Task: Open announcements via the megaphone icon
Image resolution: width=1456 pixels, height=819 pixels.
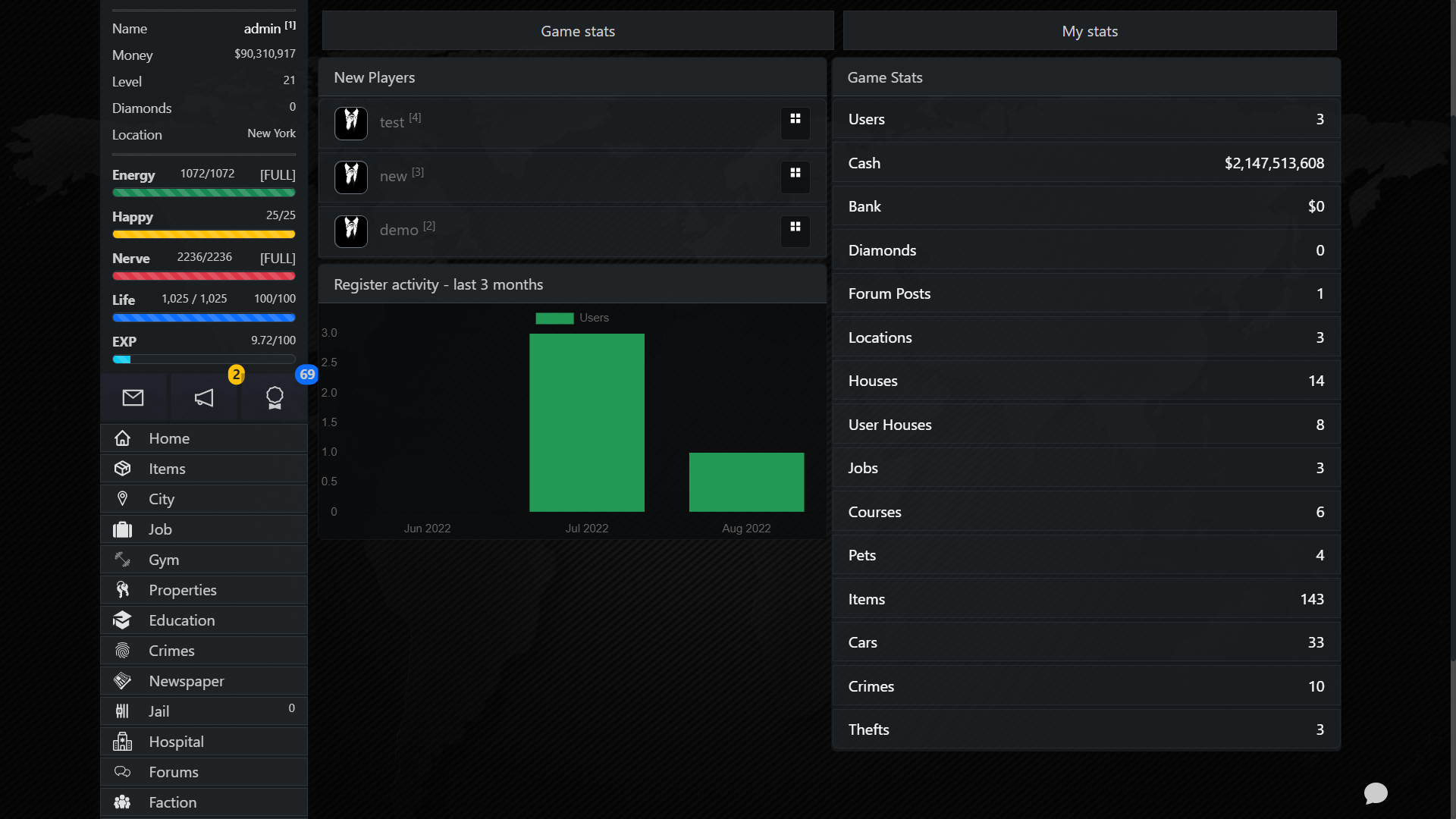Action: tap(203, 397)
